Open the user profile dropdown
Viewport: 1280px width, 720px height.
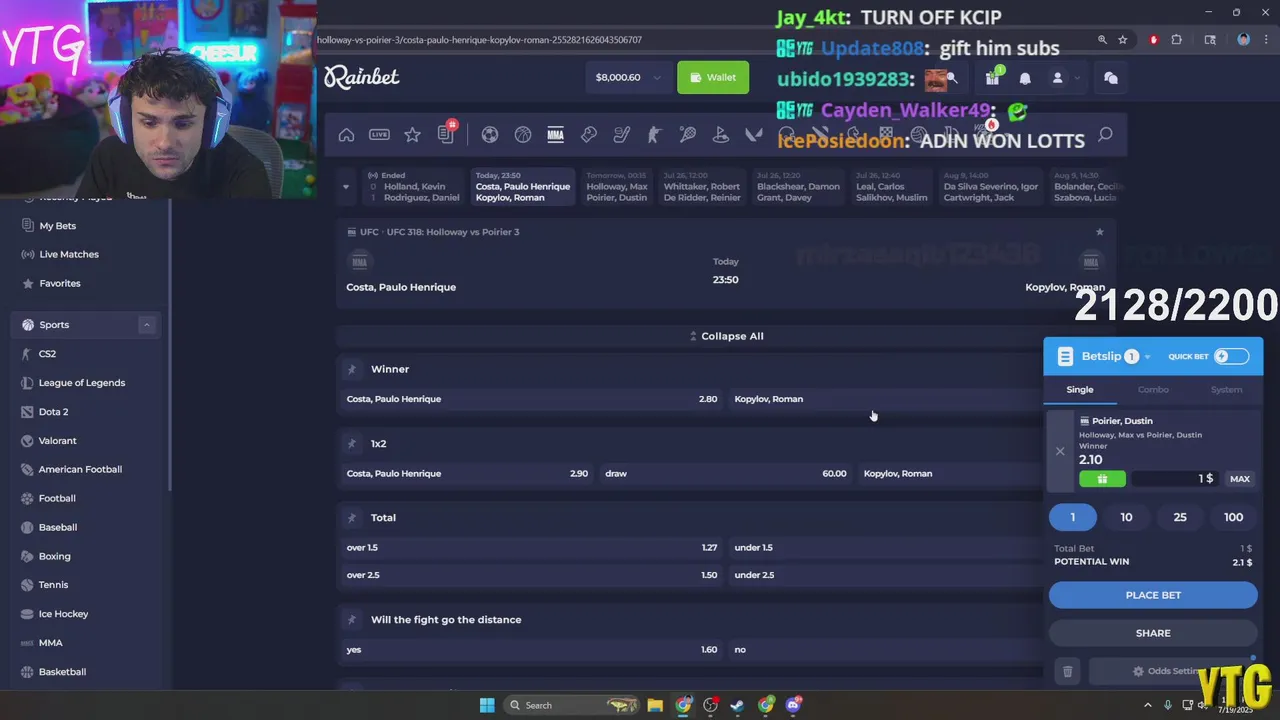(1064, 78)
